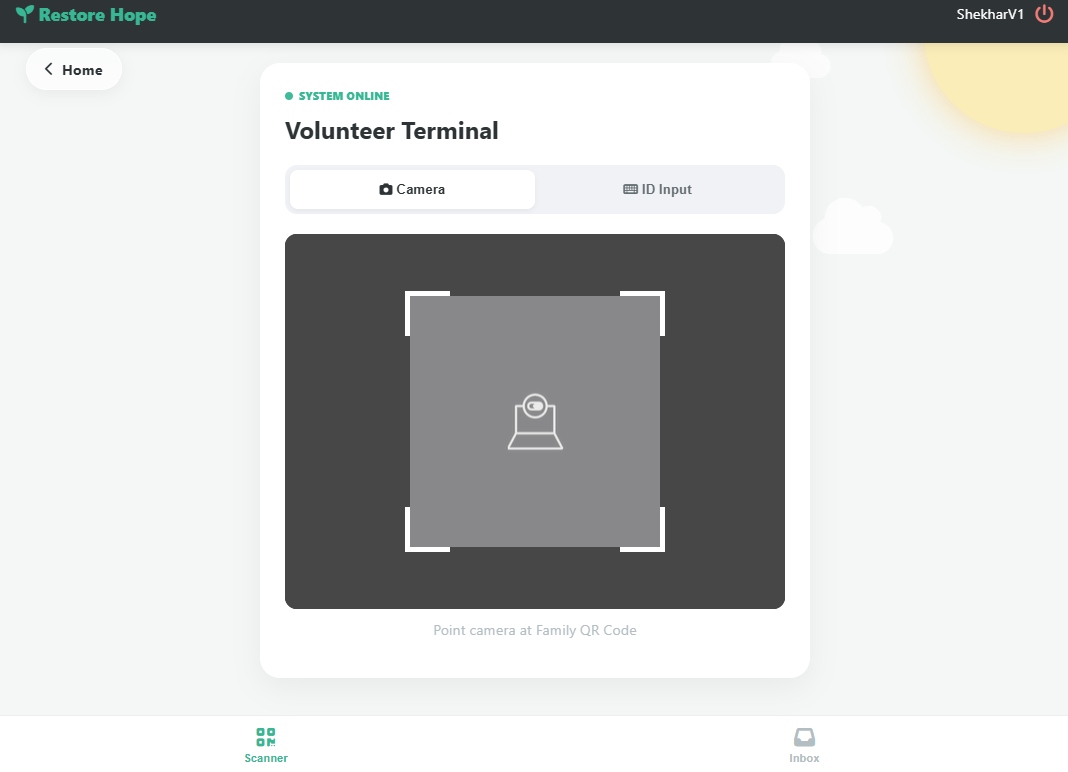Toggle to manual ID entry mode
This screenshot has width=1068, height=772.
coord(658,189)
